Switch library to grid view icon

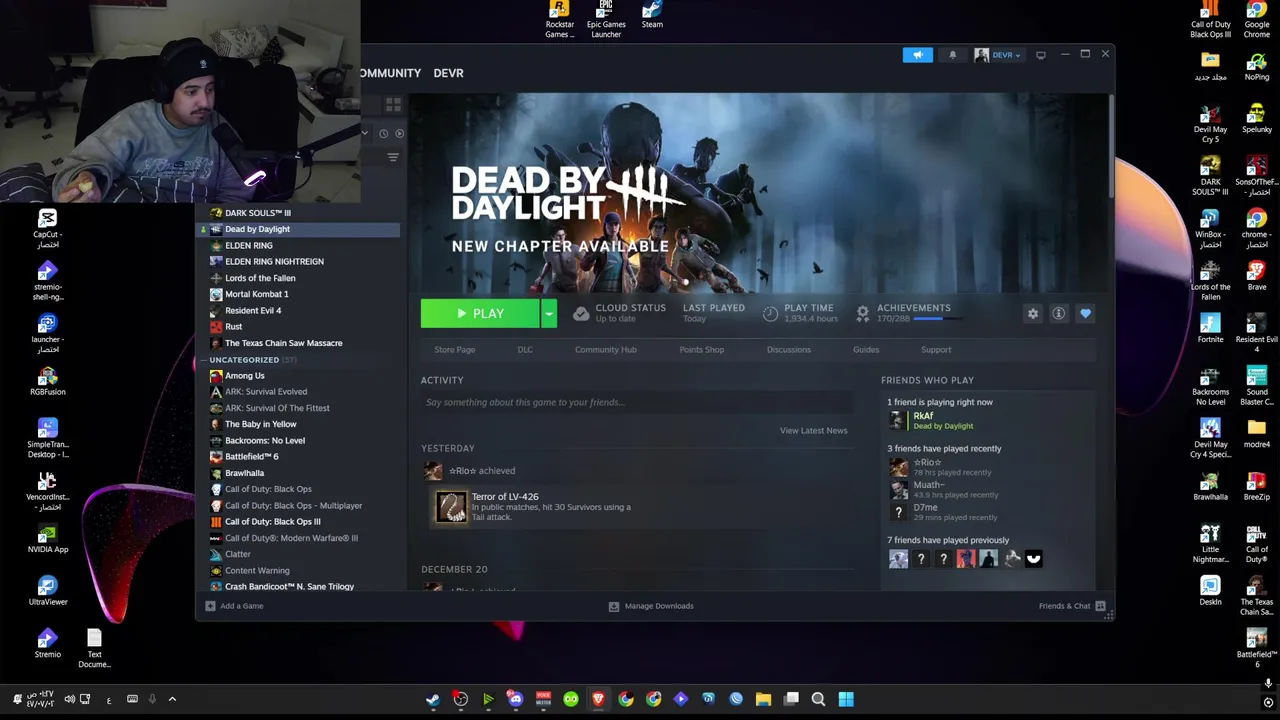393,104
